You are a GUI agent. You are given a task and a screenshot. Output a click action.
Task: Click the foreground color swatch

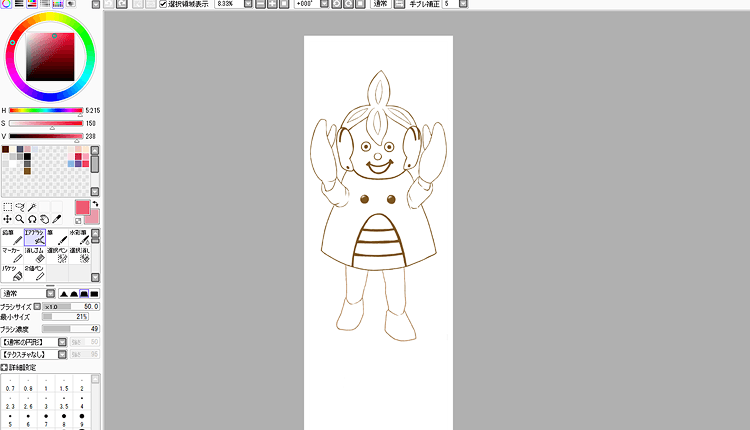pos(82,207)
